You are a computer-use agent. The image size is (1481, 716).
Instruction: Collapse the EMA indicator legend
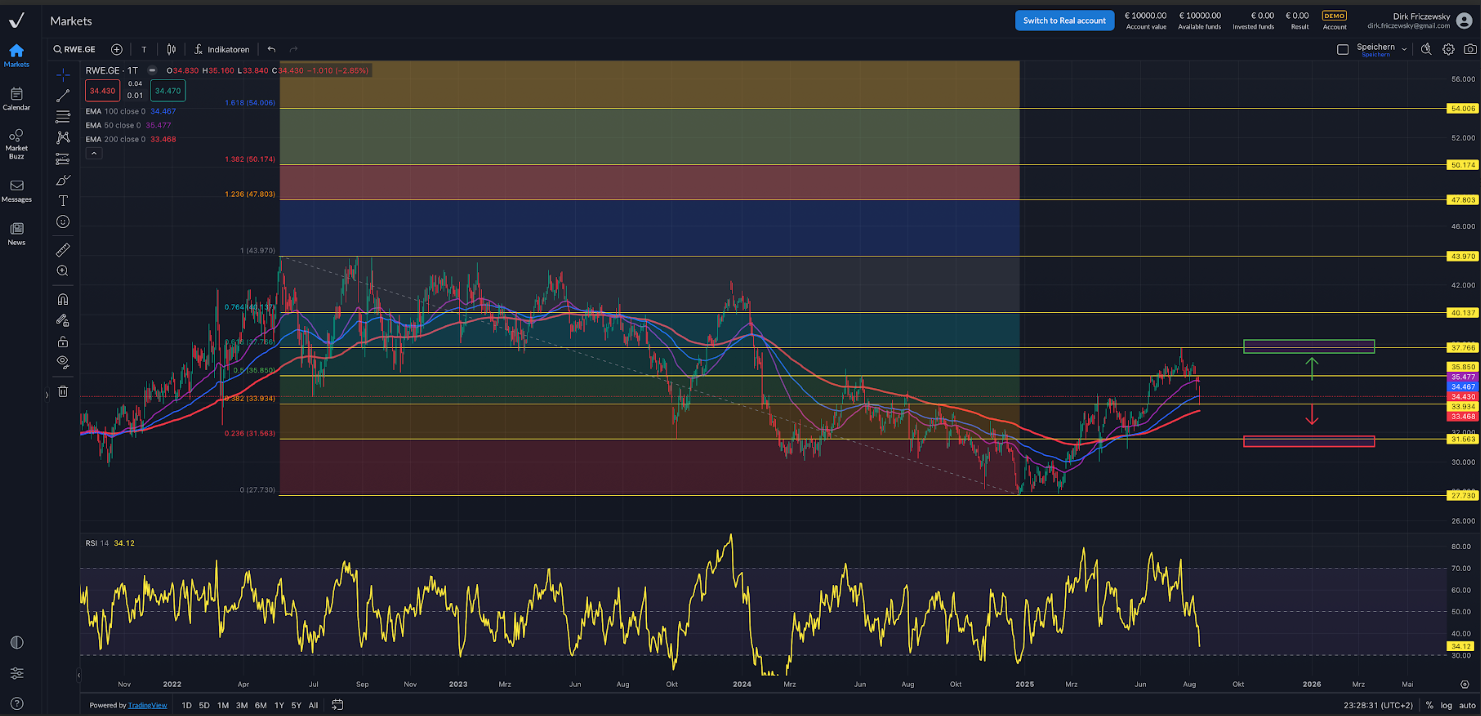point(93,153)
